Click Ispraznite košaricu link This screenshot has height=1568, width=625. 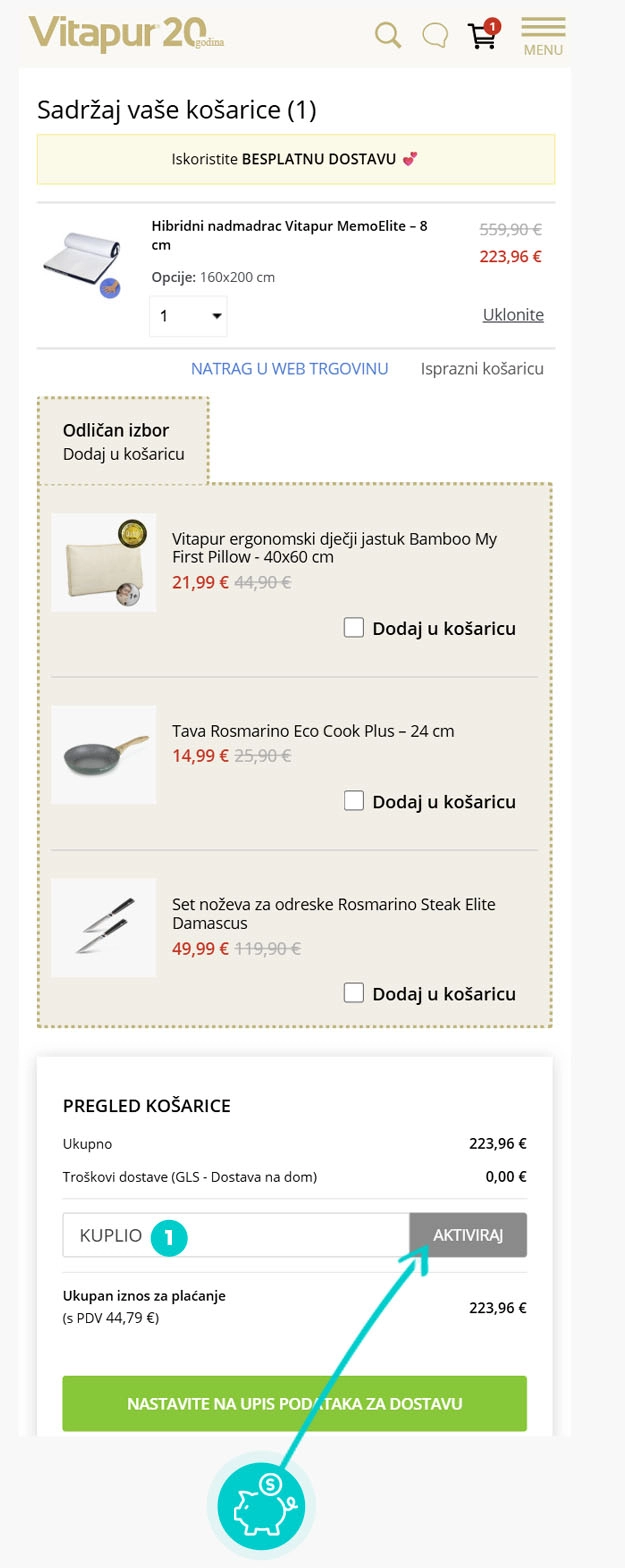click(x=482, y=369)
